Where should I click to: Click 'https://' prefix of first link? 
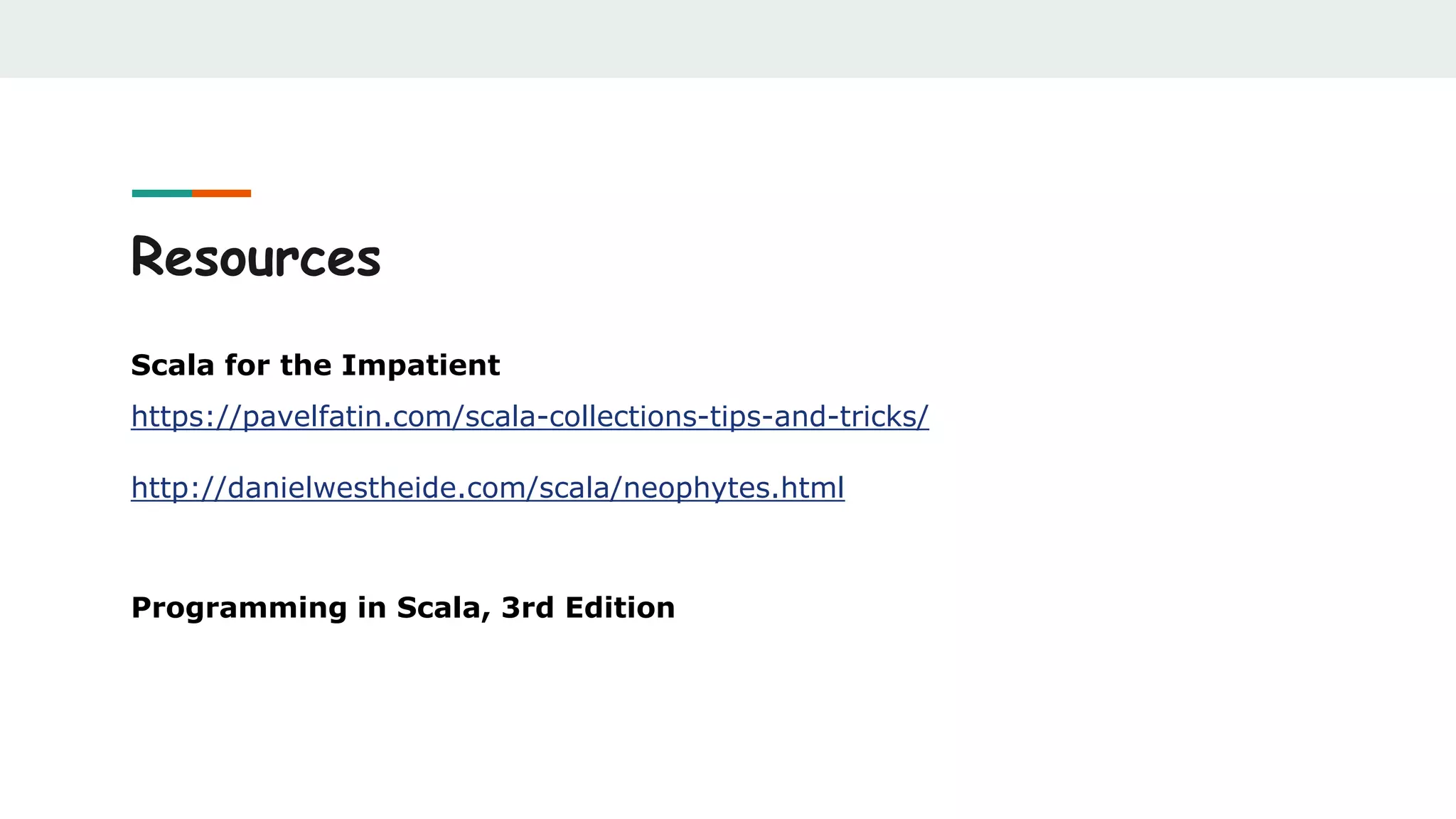point(186,417)
